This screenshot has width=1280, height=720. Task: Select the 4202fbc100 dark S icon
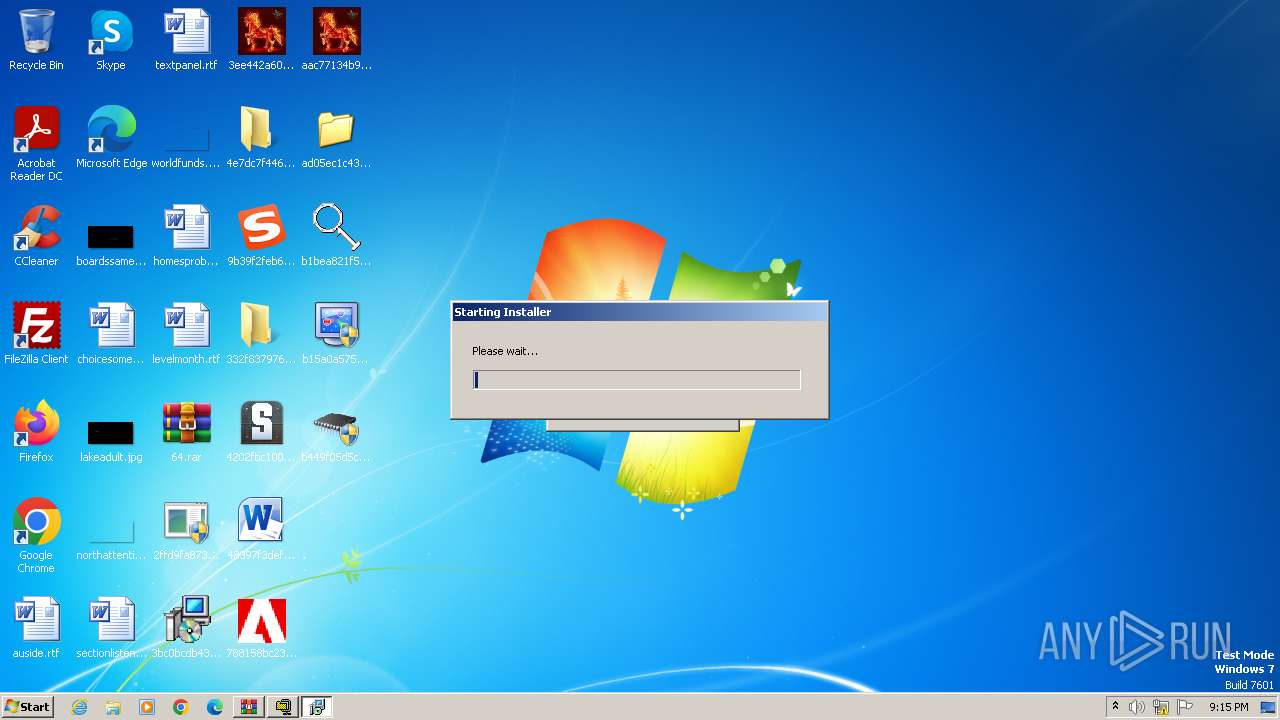(x=261, y=432)
